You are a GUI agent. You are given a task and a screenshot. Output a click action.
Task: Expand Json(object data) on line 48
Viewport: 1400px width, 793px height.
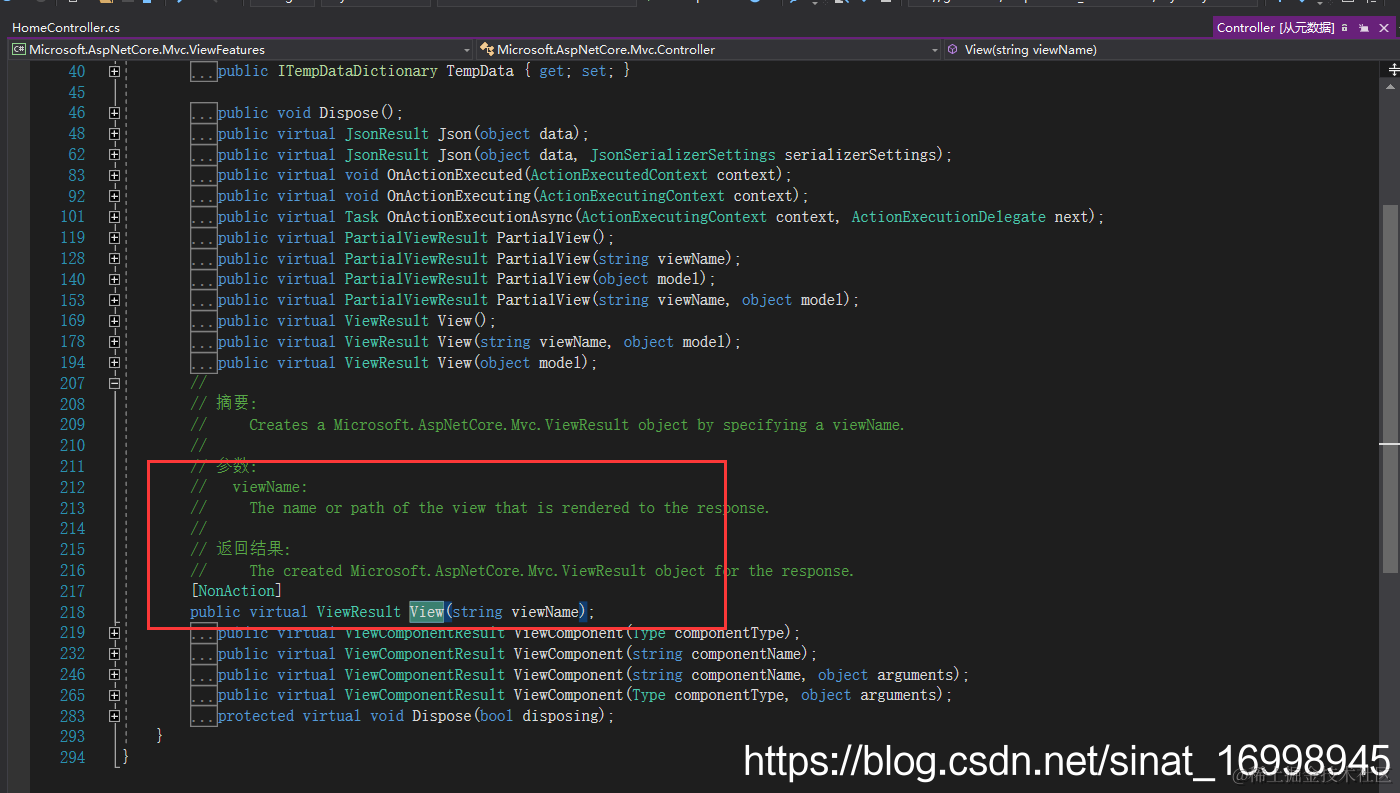click(114, 134)
